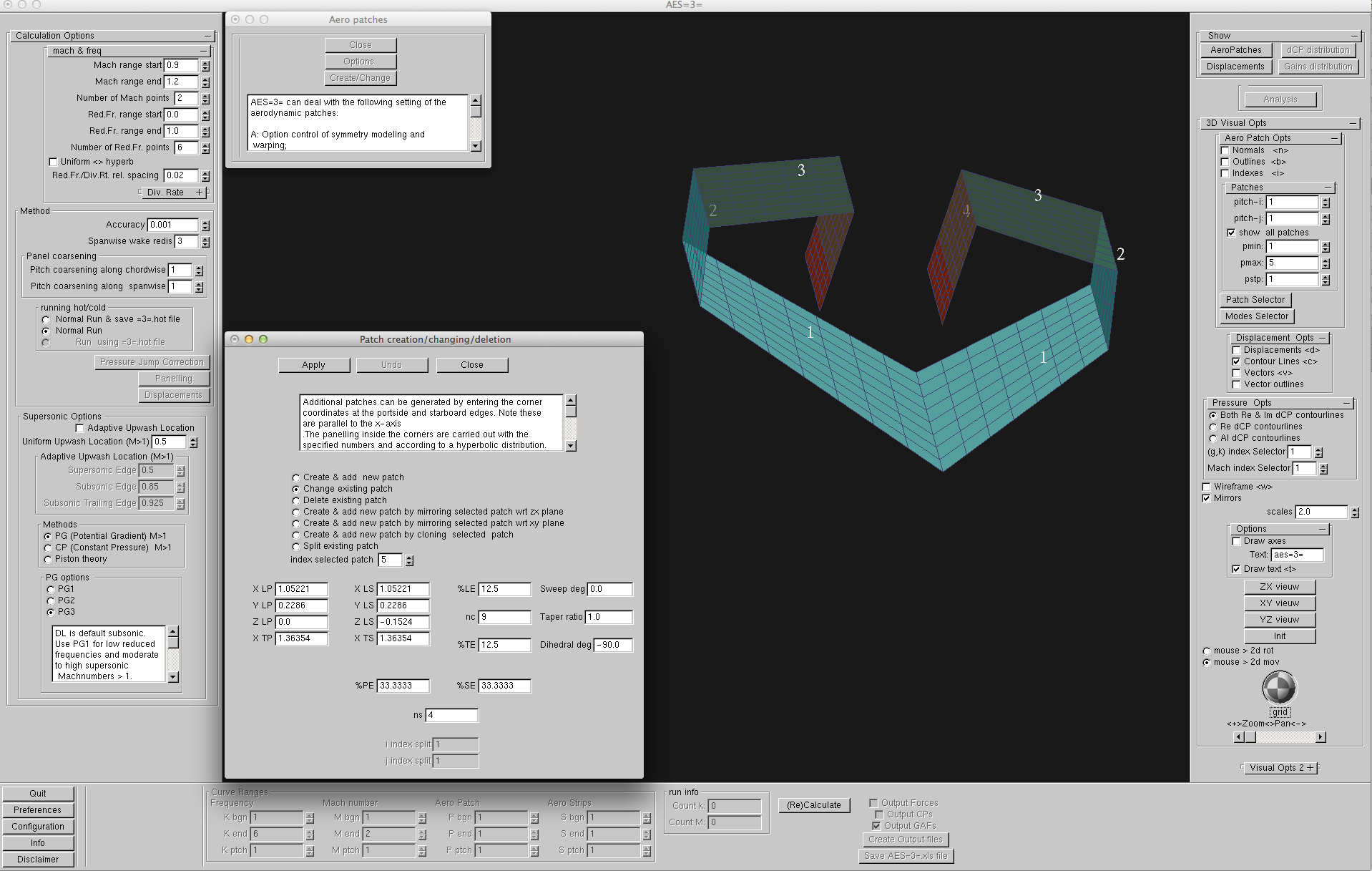
Task: Click Zoom/Pan slider right arrow
Action: [x=1320, y=737]
